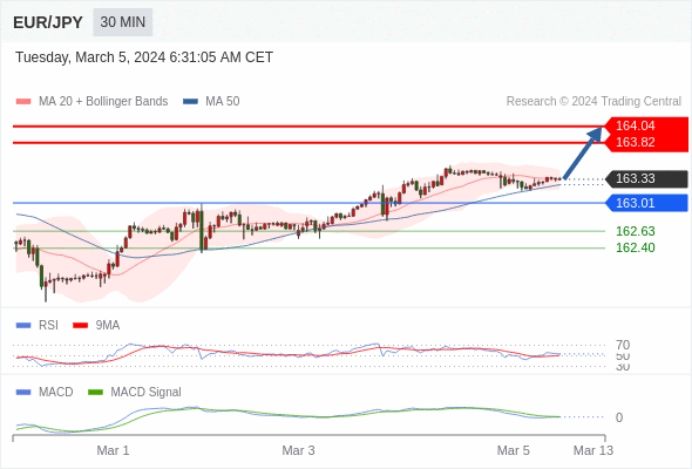692x469 pixels.
Task: Click the MA 20 + Bollinger Bands legend swatch
Action: tap(23, 101)
